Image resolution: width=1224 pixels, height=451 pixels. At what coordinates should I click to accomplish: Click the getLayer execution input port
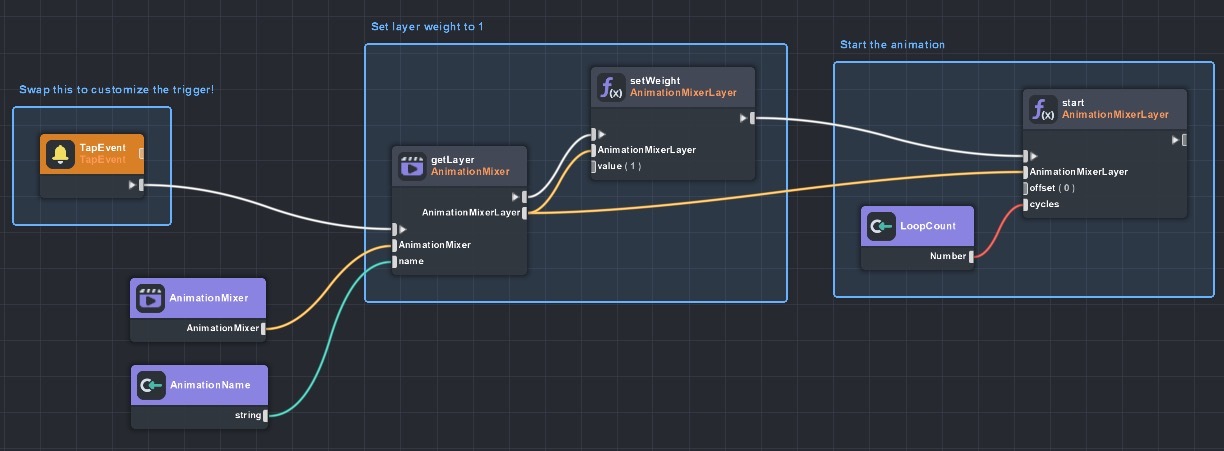tap(395, 229)
